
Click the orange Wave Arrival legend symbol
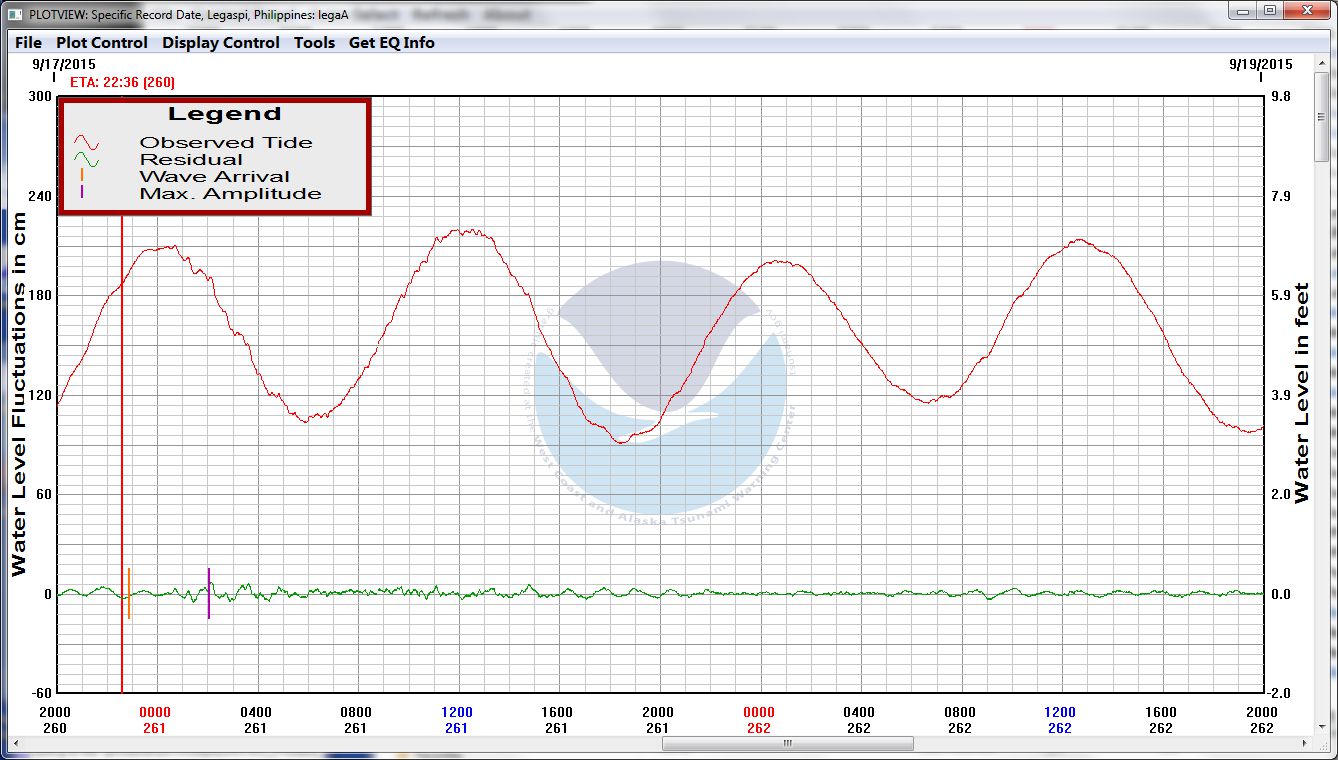82,176
